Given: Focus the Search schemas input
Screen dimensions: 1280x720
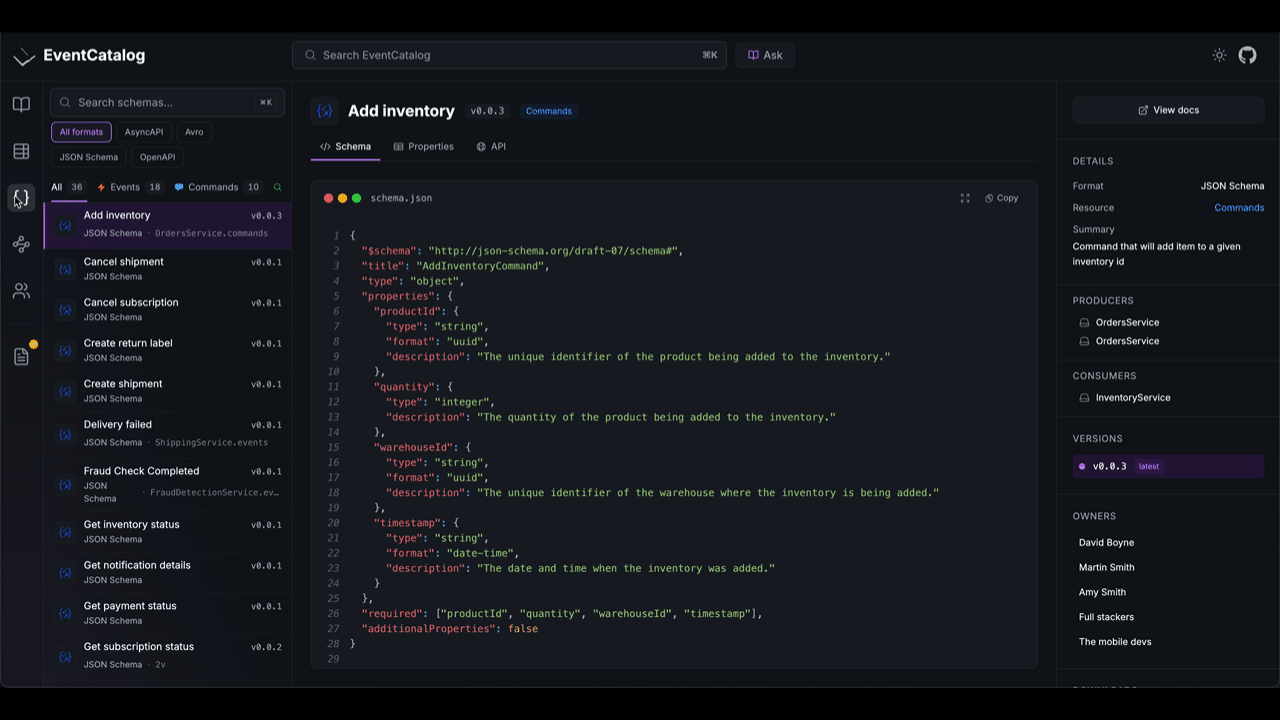Looking at the screenshot, I should (x=167, y=102).
